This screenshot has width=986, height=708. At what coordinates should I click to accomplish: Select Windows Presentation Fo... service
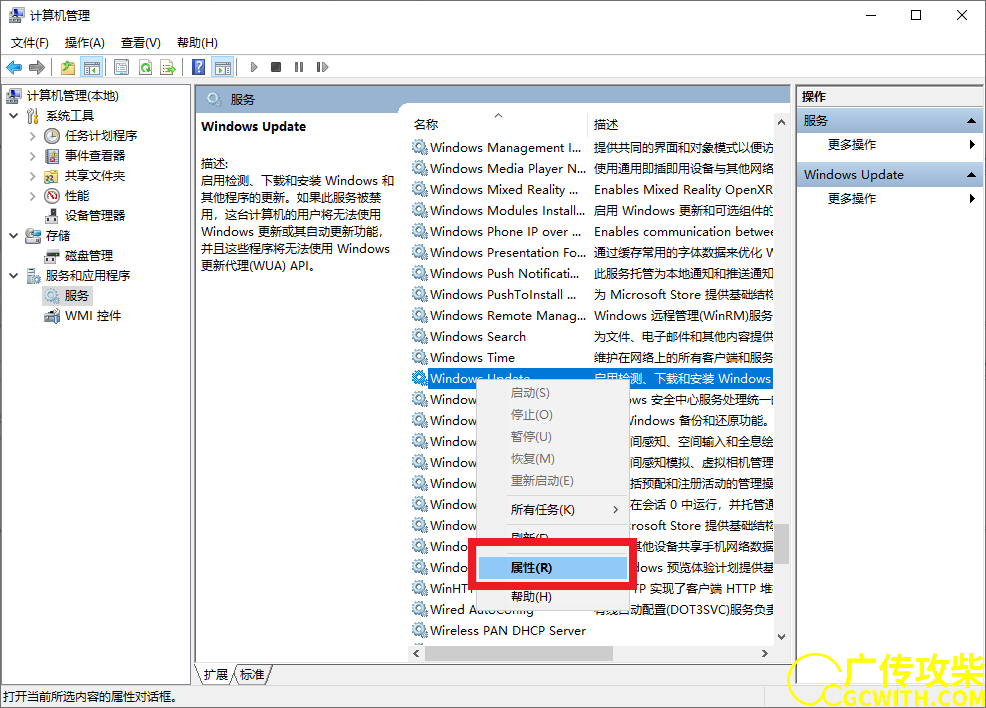592,253
